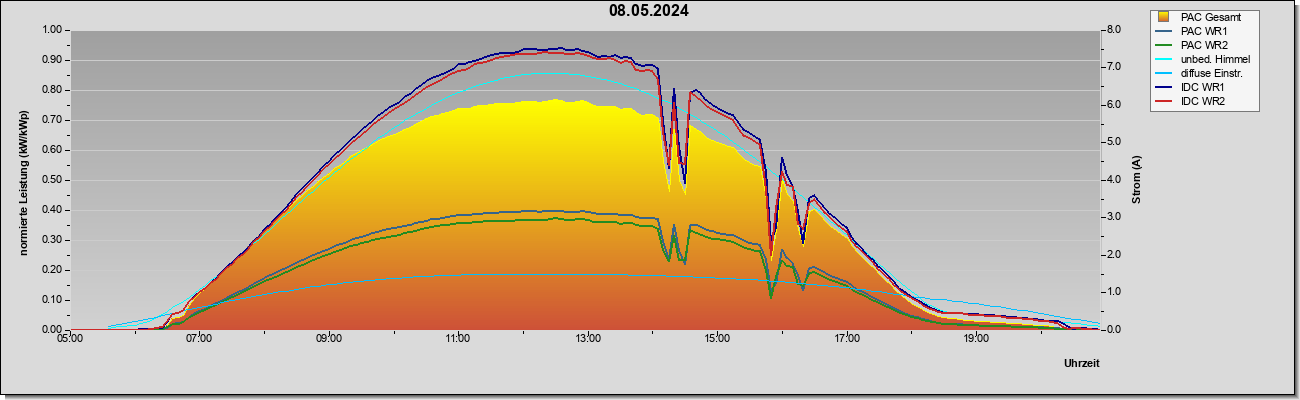The image size is (1300, 400).
Task: Select the PAC WR1 legend entry
Action: 1203,31
